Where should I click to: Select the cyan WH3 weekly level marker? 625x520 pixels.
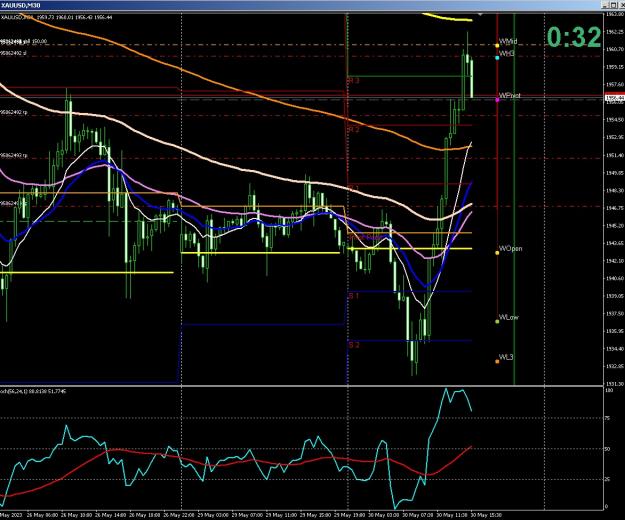[497, 58]
